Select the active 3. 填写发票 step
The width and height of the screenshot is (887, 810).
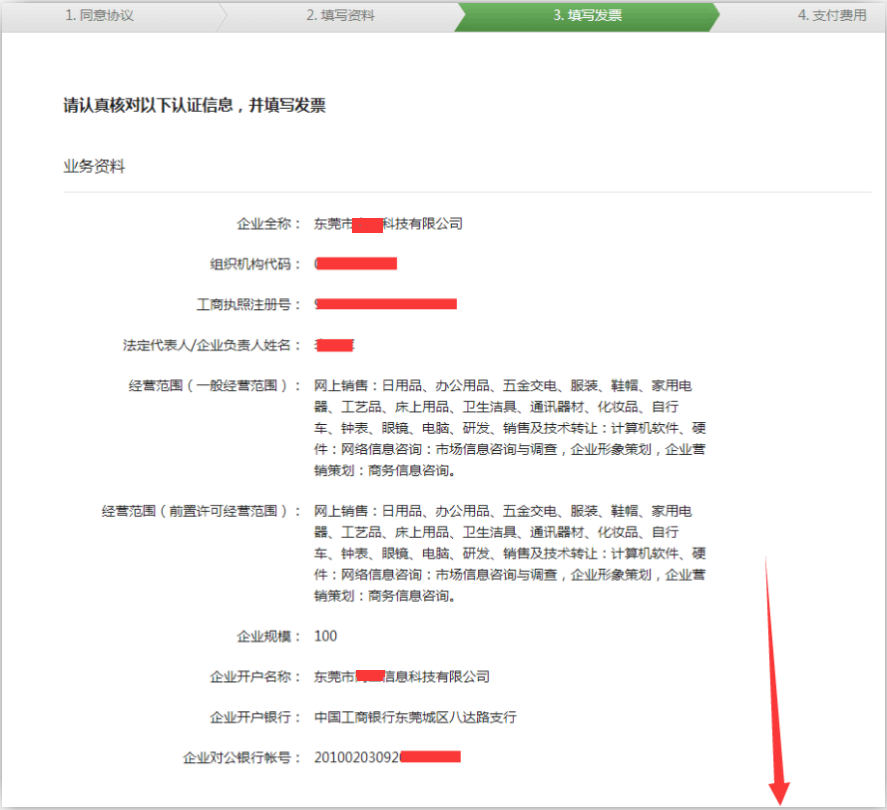[x=587, y=16]
